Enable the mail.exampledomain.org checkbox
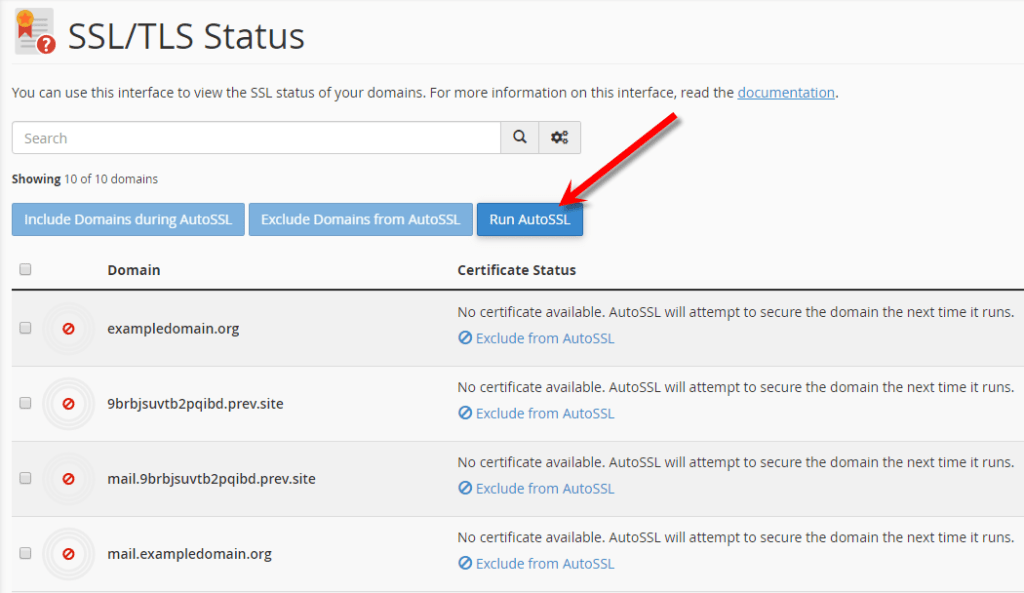This screenshot has width=1024, height=593. [25, 553]
